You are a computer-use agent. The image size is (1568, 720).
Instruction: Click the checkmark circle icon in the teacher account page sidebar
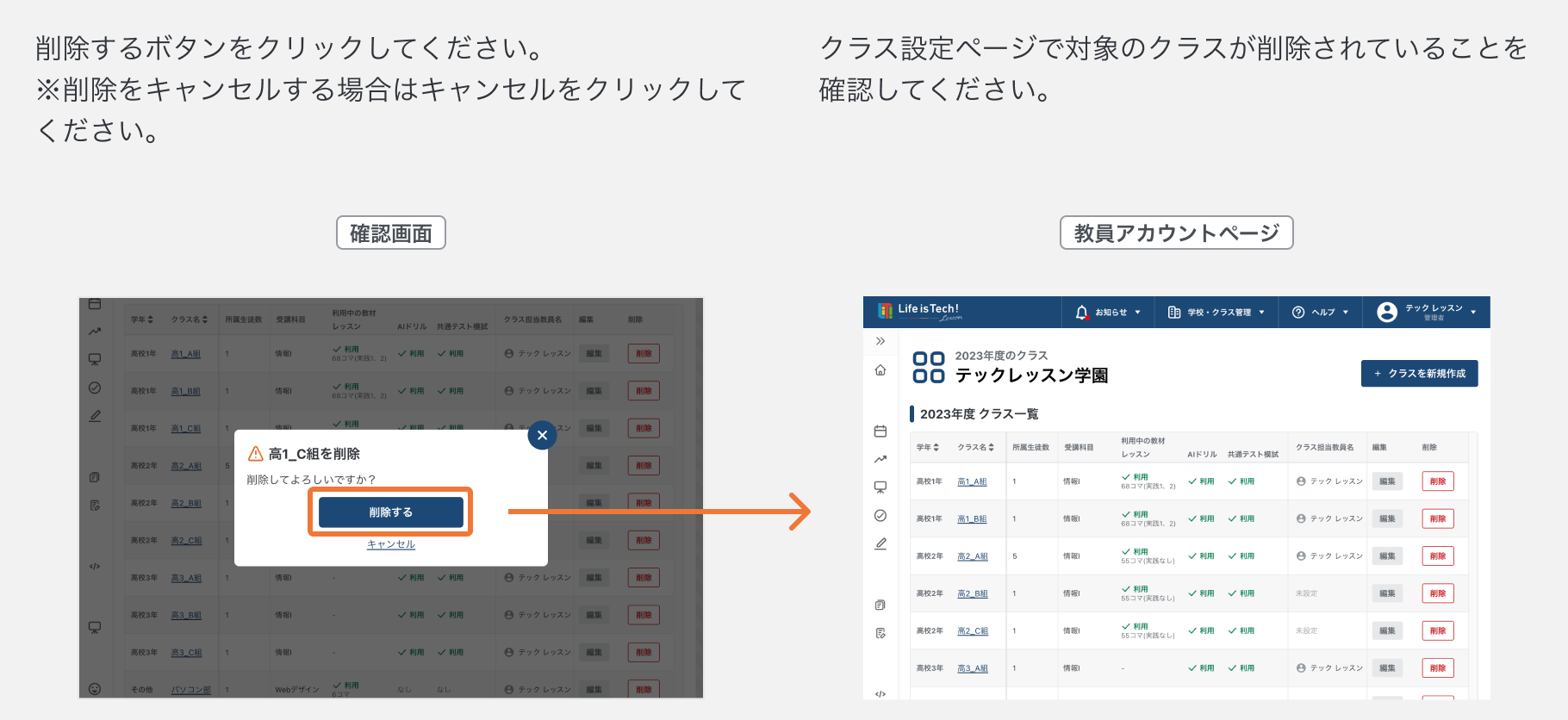pyautogui.click(x=880, y=516)
